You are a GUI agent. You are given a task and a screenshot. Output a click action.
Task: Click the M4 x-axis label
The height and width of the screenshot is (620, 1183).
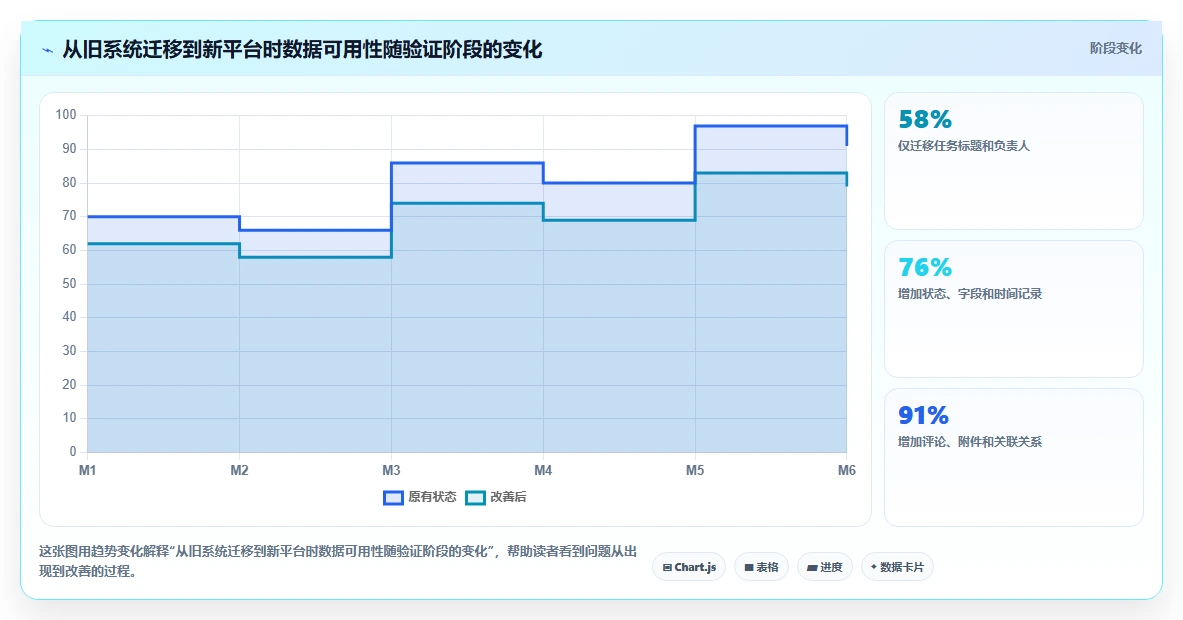point(543,471)
